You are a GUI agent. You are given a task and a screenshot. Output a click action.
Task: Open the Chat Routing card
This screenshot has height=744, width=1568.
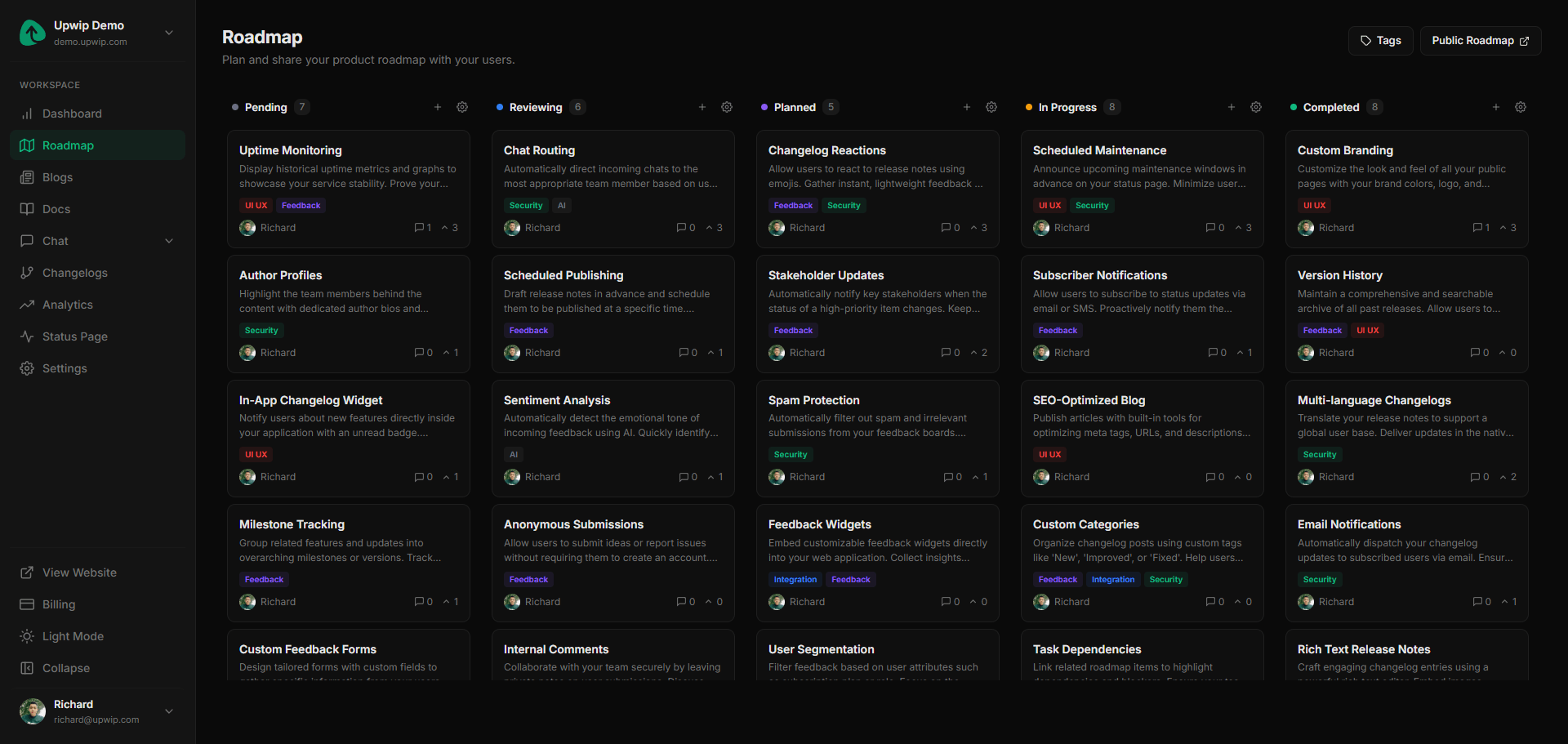pos(613,189)
